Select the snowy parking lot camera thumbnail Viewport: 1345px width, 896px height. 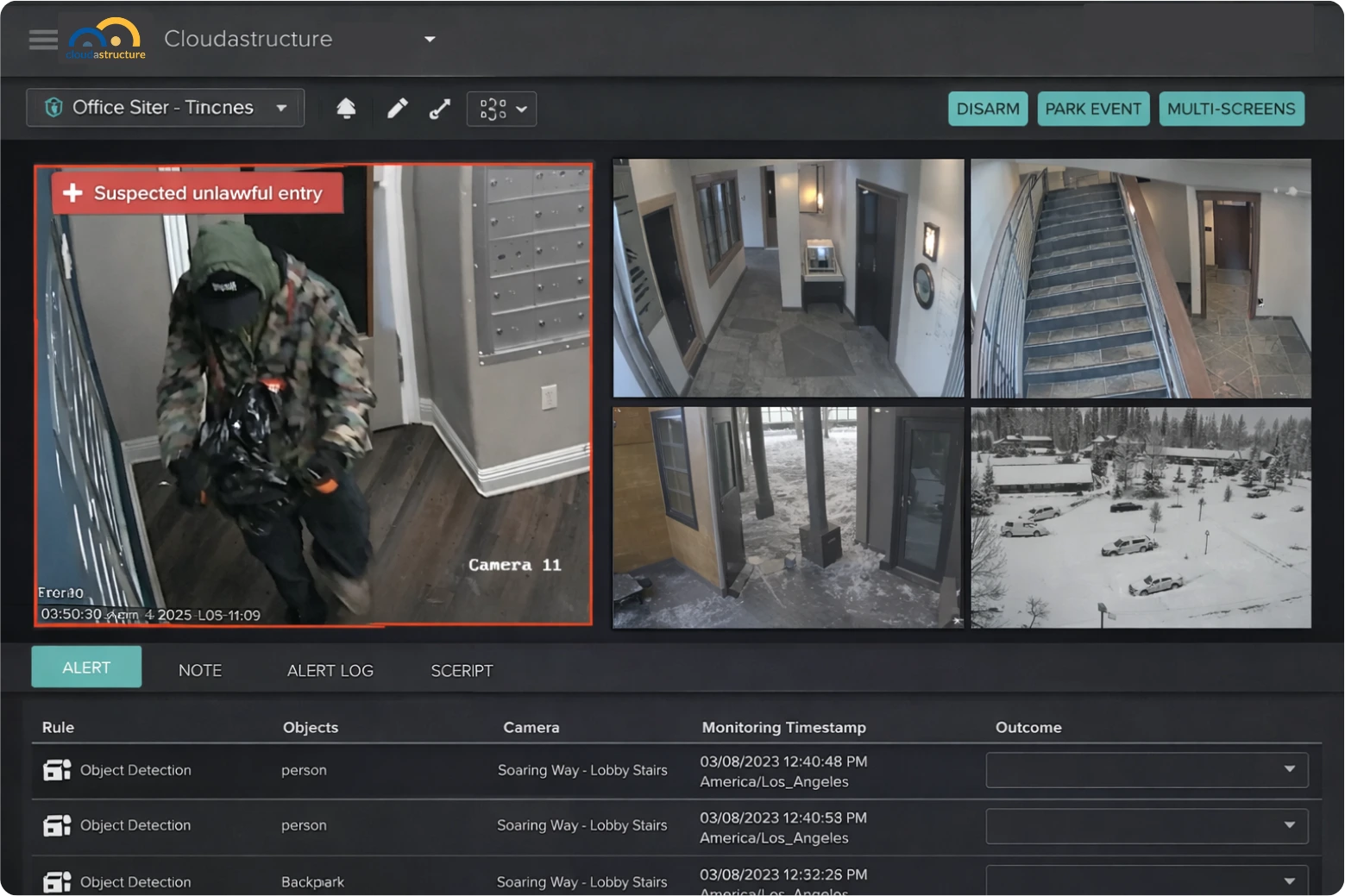tap(1141, 517)
